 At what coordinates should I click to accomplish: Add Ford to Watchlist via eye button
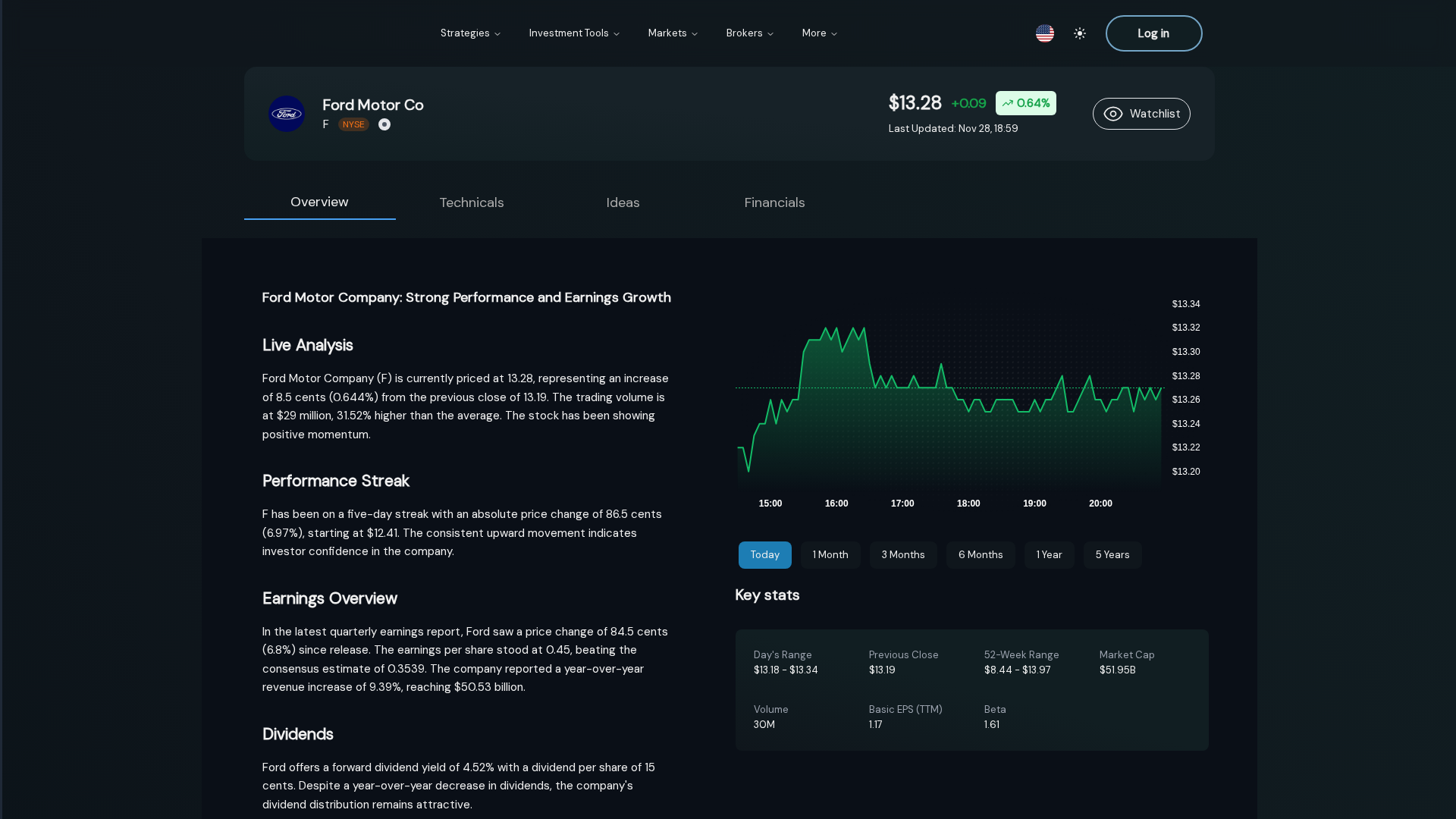(1141, 114)
